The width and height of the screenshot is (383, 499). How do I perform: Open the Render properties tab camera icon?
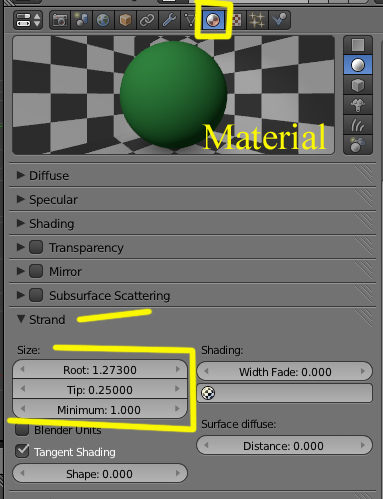(x=60, y=20)
